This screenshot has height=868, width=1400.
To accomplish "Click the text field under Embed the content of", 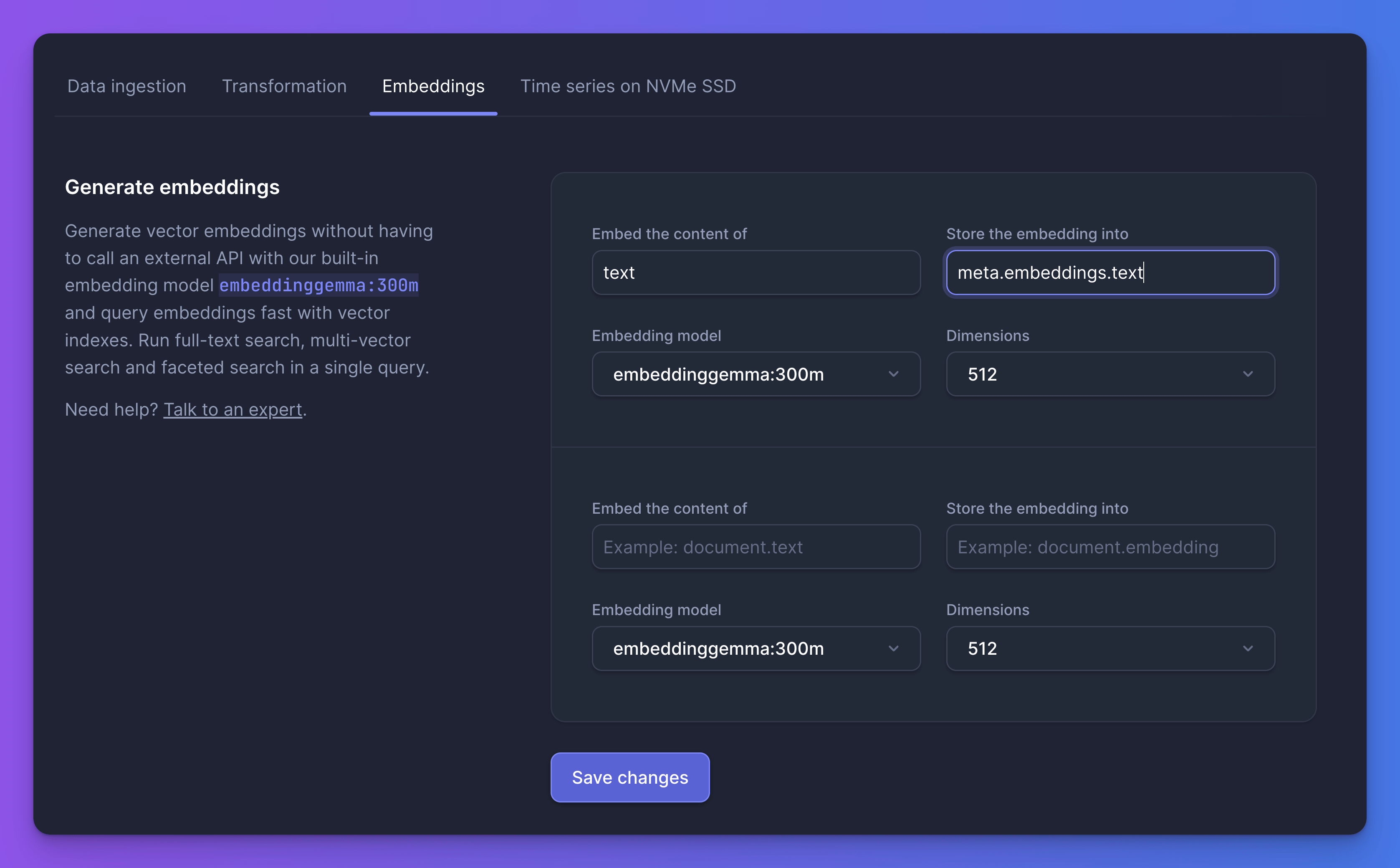I will [x=755, y=273].
